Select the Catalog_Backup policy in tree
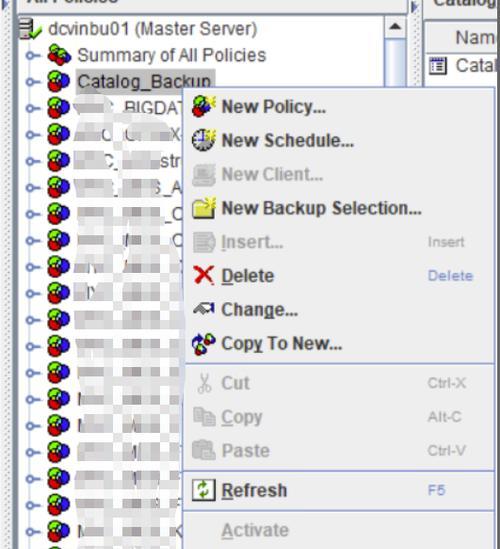The width and height of the screenshot is (500, 549). coord(145,82)
